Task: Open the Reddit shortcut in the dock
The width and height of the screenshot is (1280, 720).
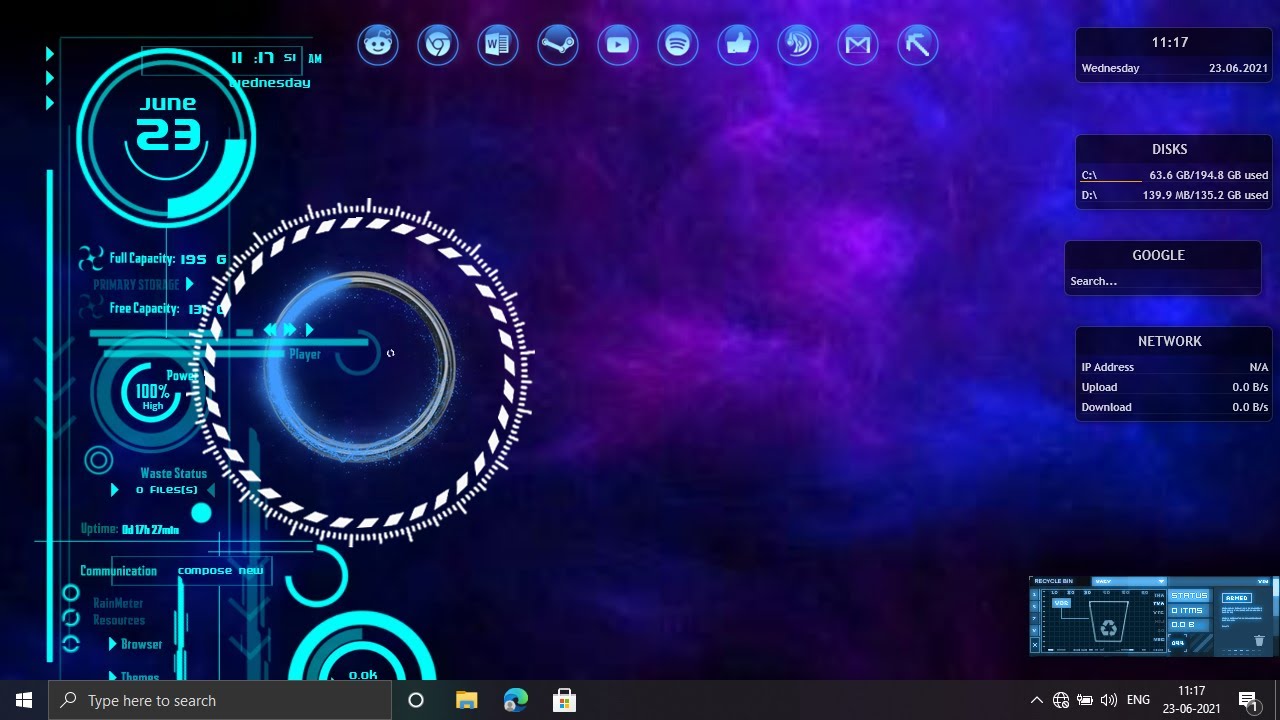Action: pos(378,45)
